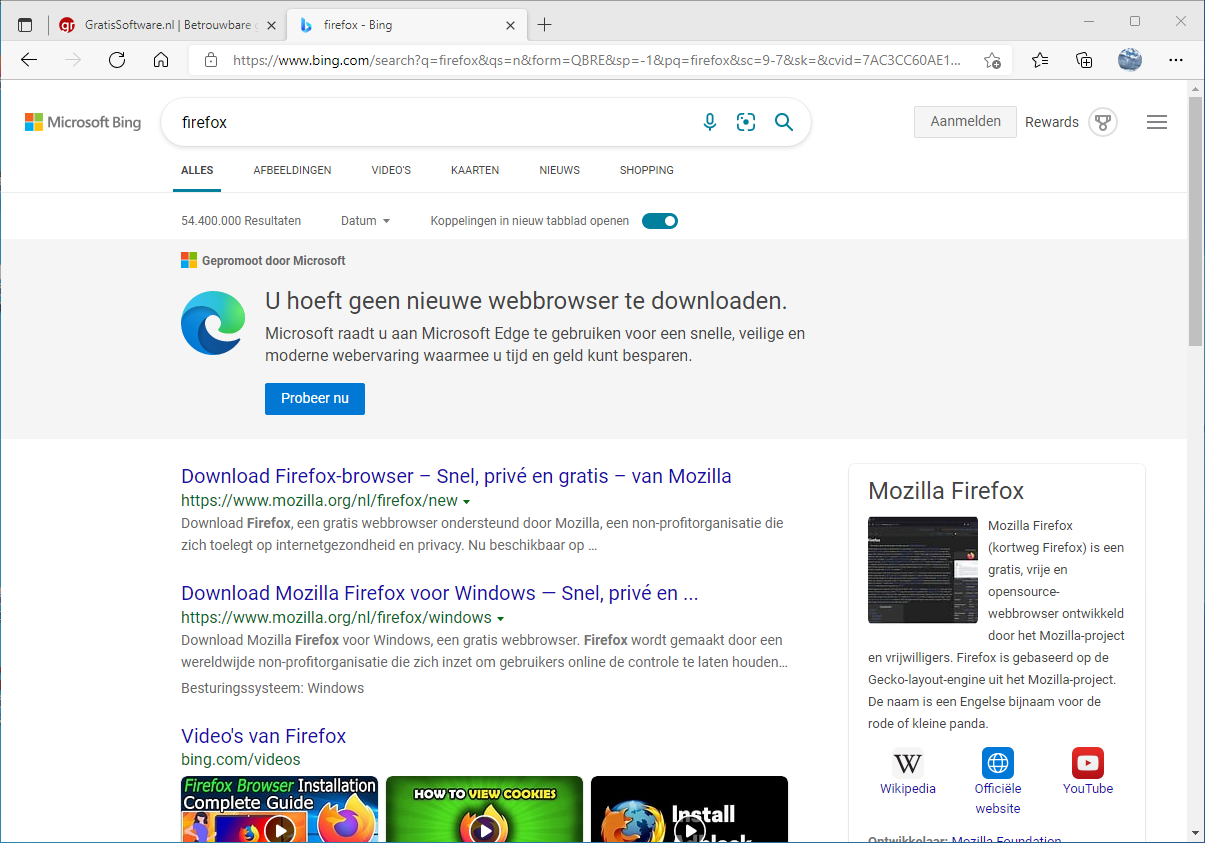Image resolution: width=1205 pixels, height=843 pixels.
Task: Go to browser home icon
Action: pos(161,60)
